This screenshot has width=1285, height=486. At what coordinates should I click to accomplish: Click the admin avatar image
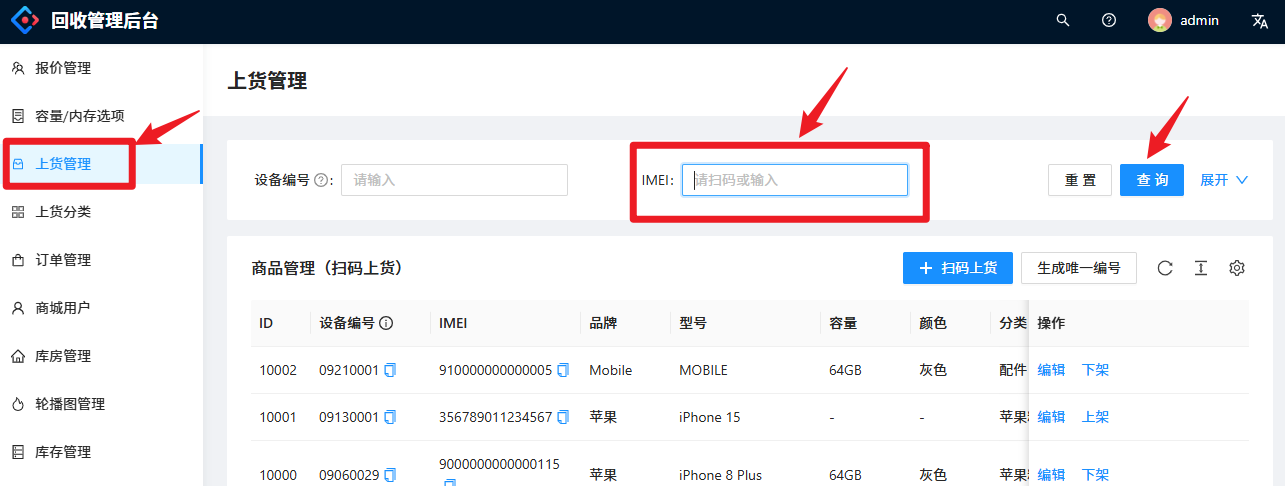pos(1160,20)
